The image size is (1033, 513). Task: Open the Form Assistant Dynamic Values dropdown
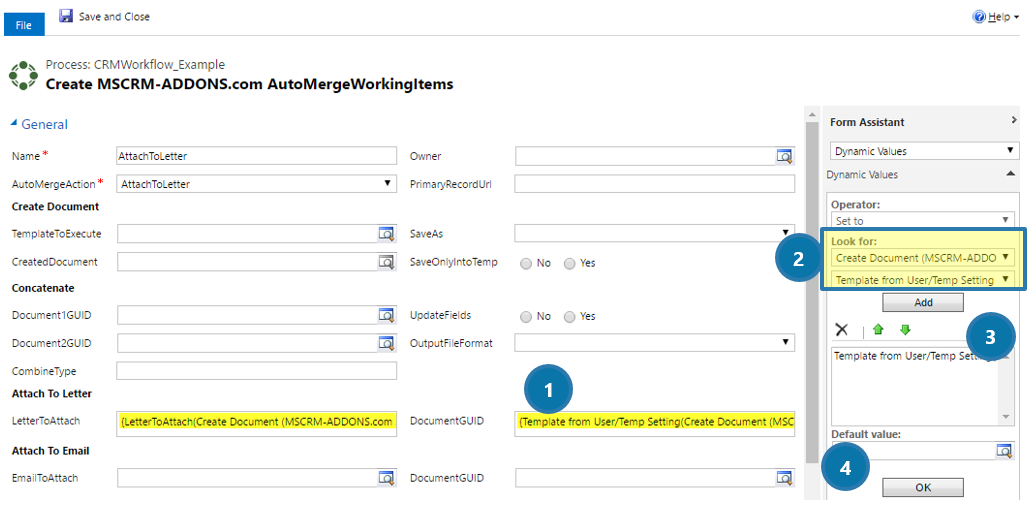(922, 151)
